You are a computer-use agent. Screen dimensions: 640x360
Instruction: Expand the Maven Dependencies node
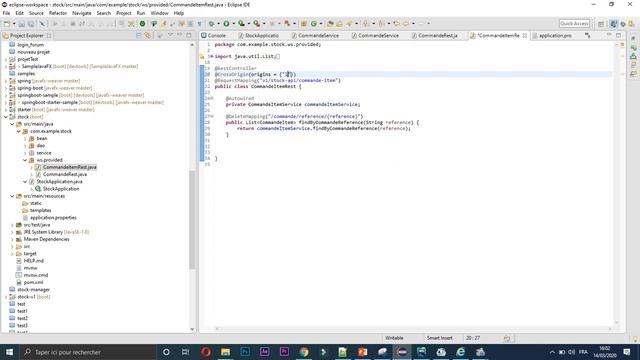point(12,239)
